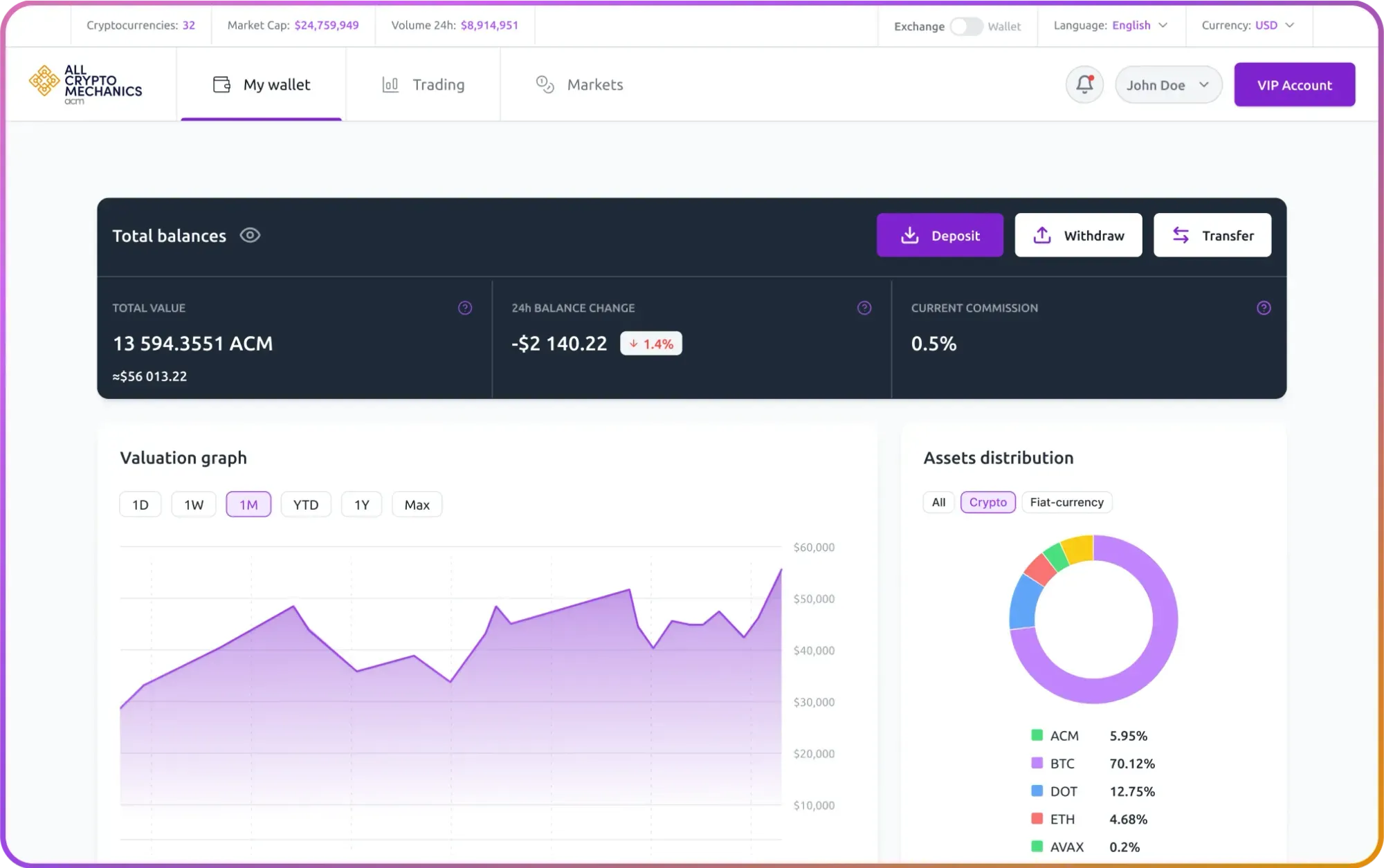Expand the John Doe account menu
This screenshot has height=868, width=1384.
tap(1168, 84)
